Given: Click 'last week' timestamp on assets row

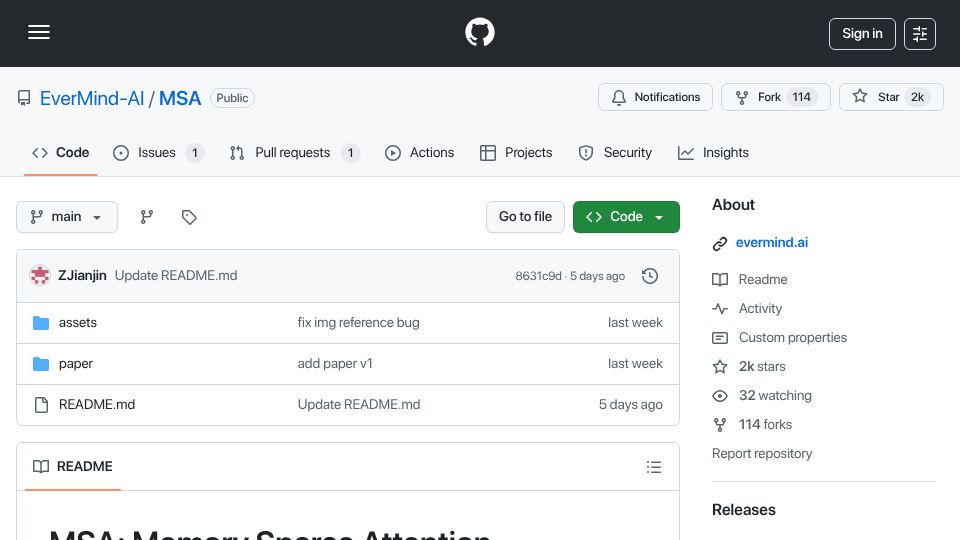Looking at the screenshot, I should coord(635,323).
